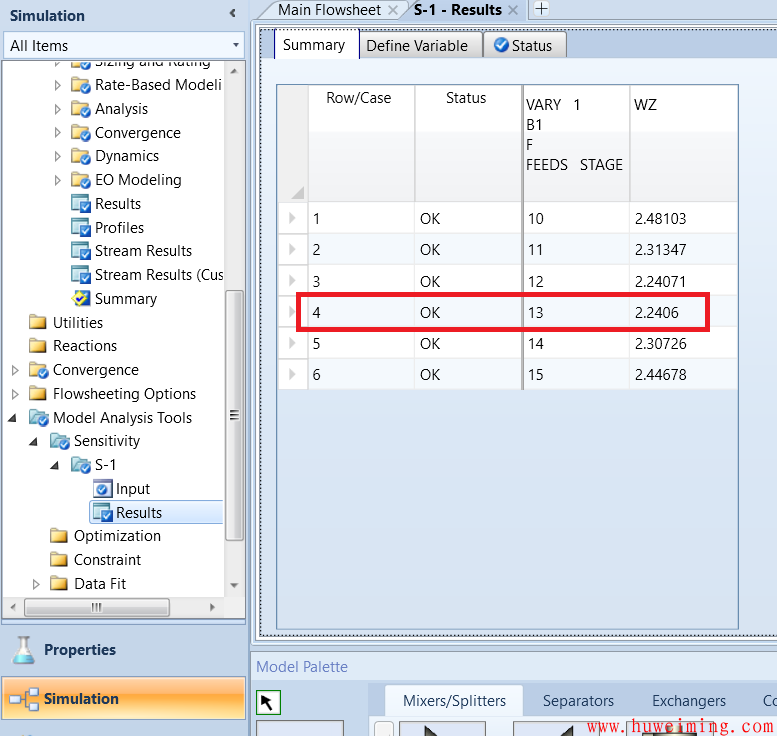Screen dimensions: 777x736
Task: Expand the Data Fit tree node
Action: coord(36,584)
